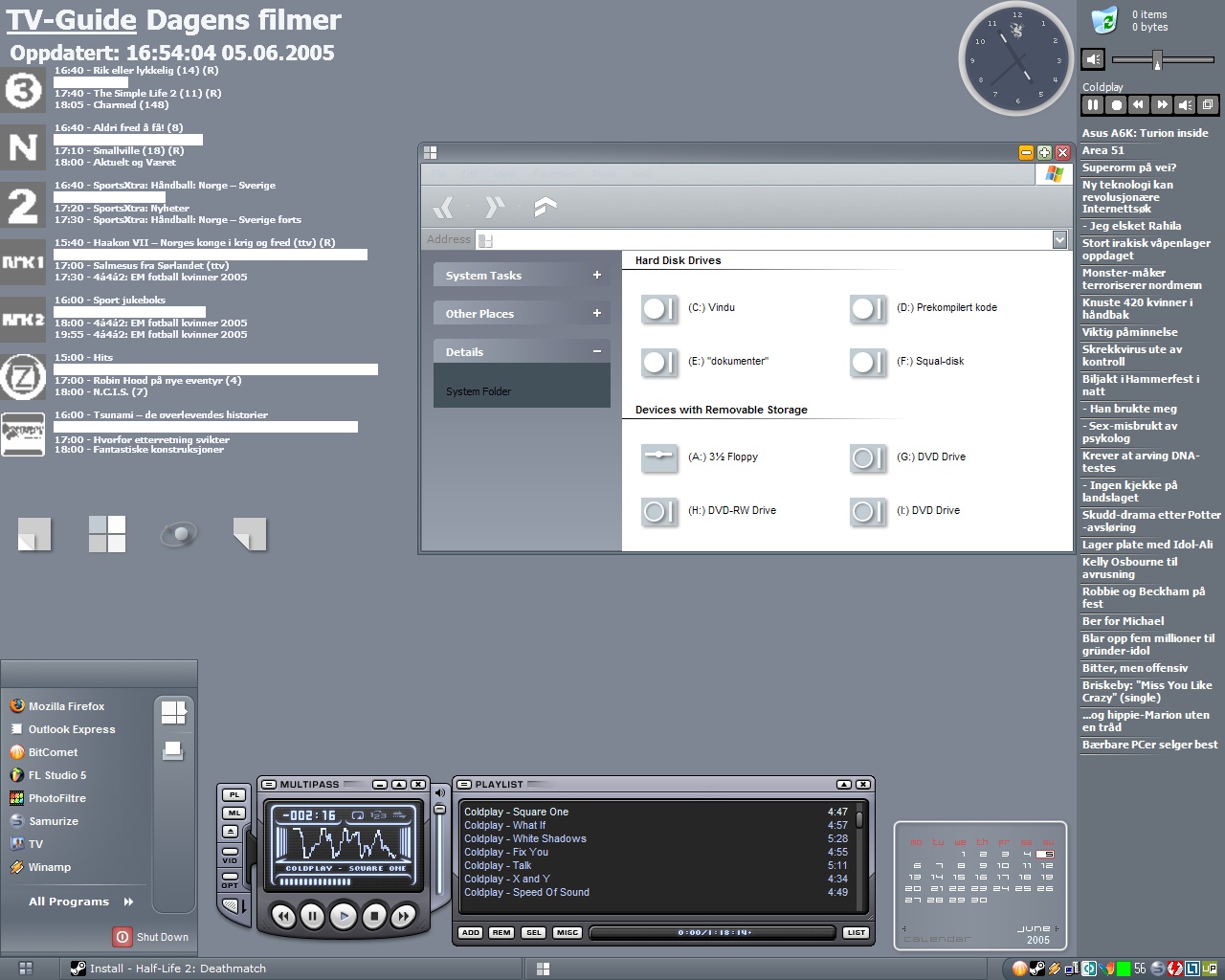
Task: Skip to next track in sidebar widget
Action: point(1162,105)
